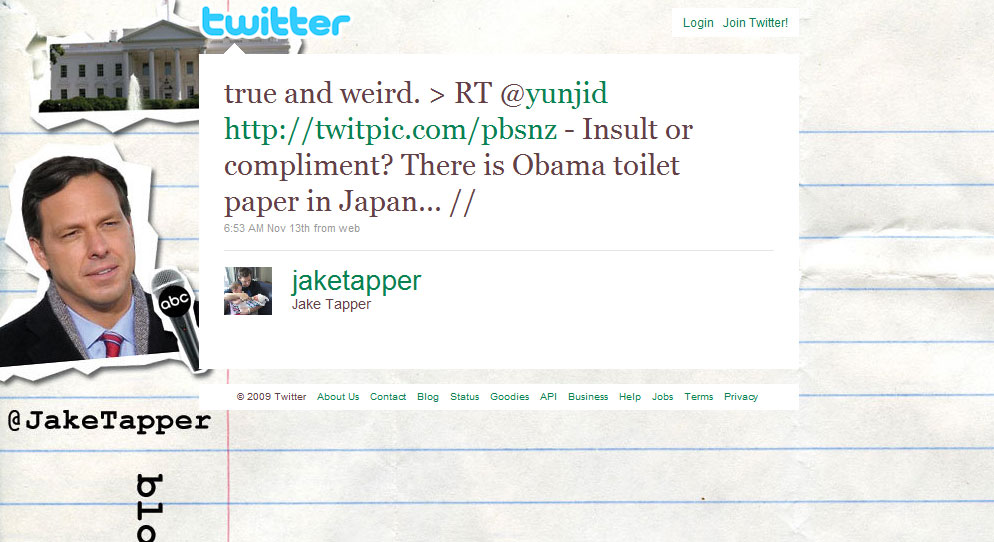Open the Help footer link
This screenshot has height=542, width=994.
coord(630,397)
